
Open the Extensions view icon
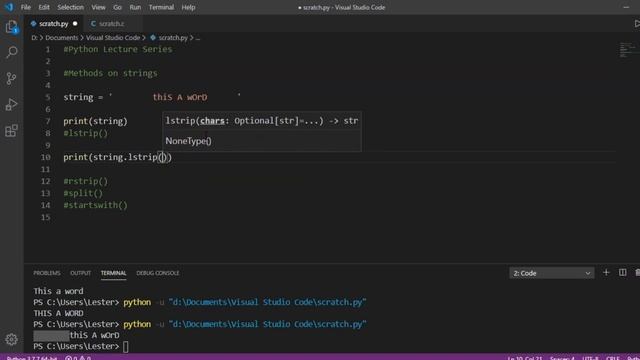[11, 131]
